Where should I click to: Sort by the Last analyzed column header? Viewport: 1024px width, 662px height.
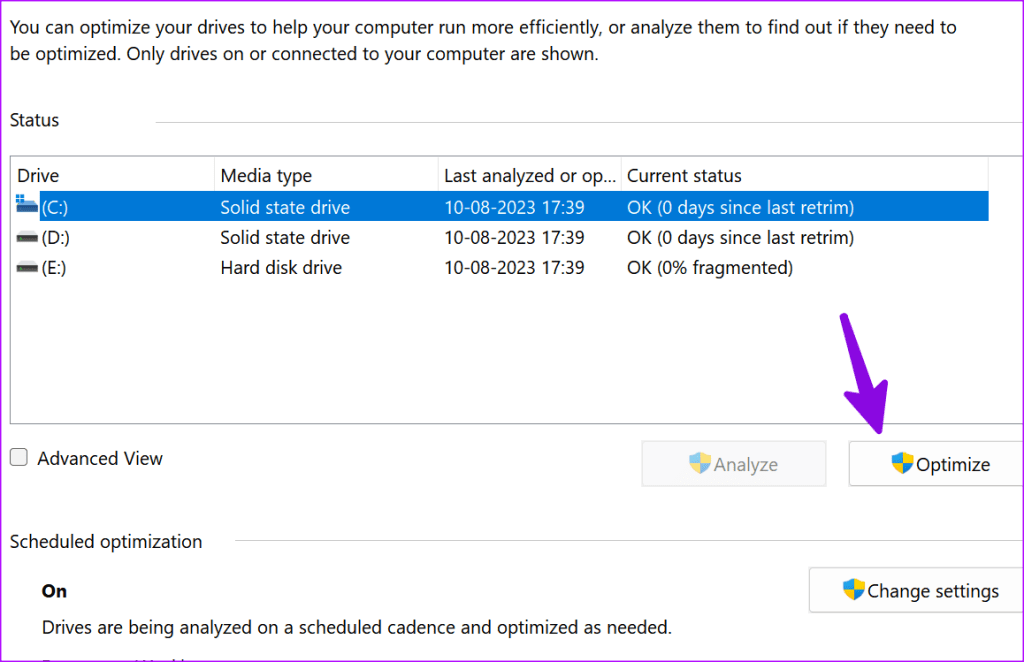tap(530, 175)
